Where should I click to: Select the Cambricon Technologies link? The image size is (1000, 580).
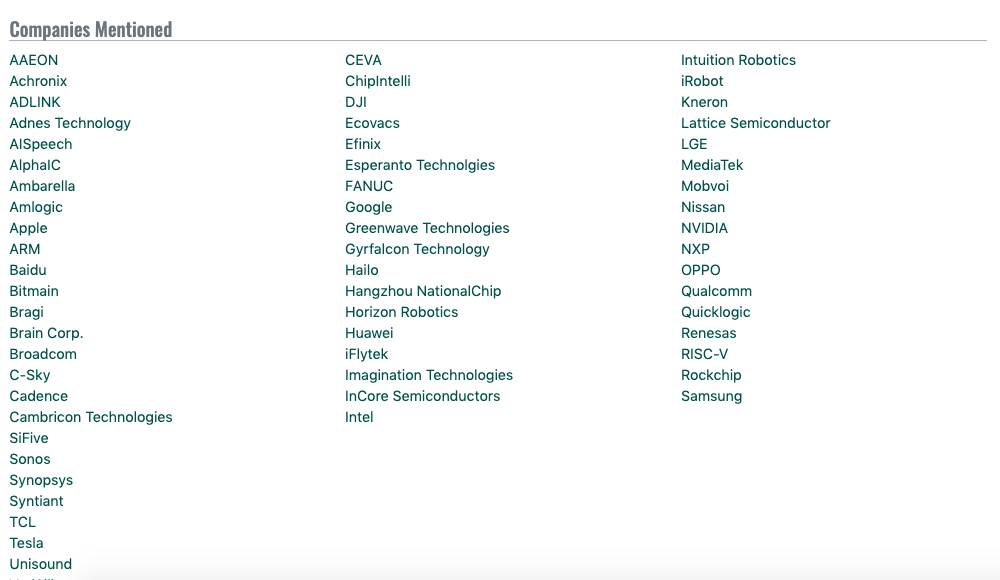pos(91,417)
